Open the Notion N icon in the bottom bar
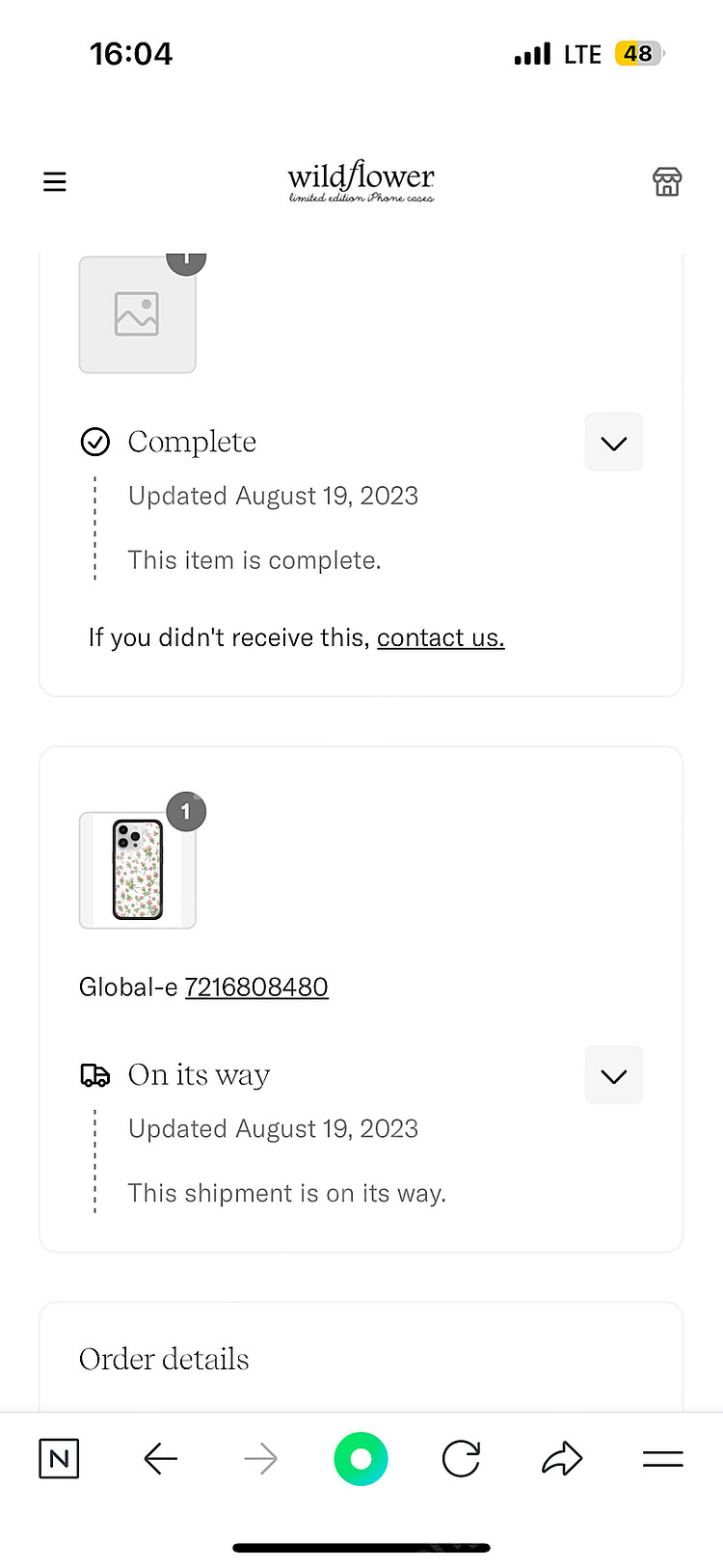Image resolution: width=723 pixels, height=1568 pixels. click(59, 1459)
